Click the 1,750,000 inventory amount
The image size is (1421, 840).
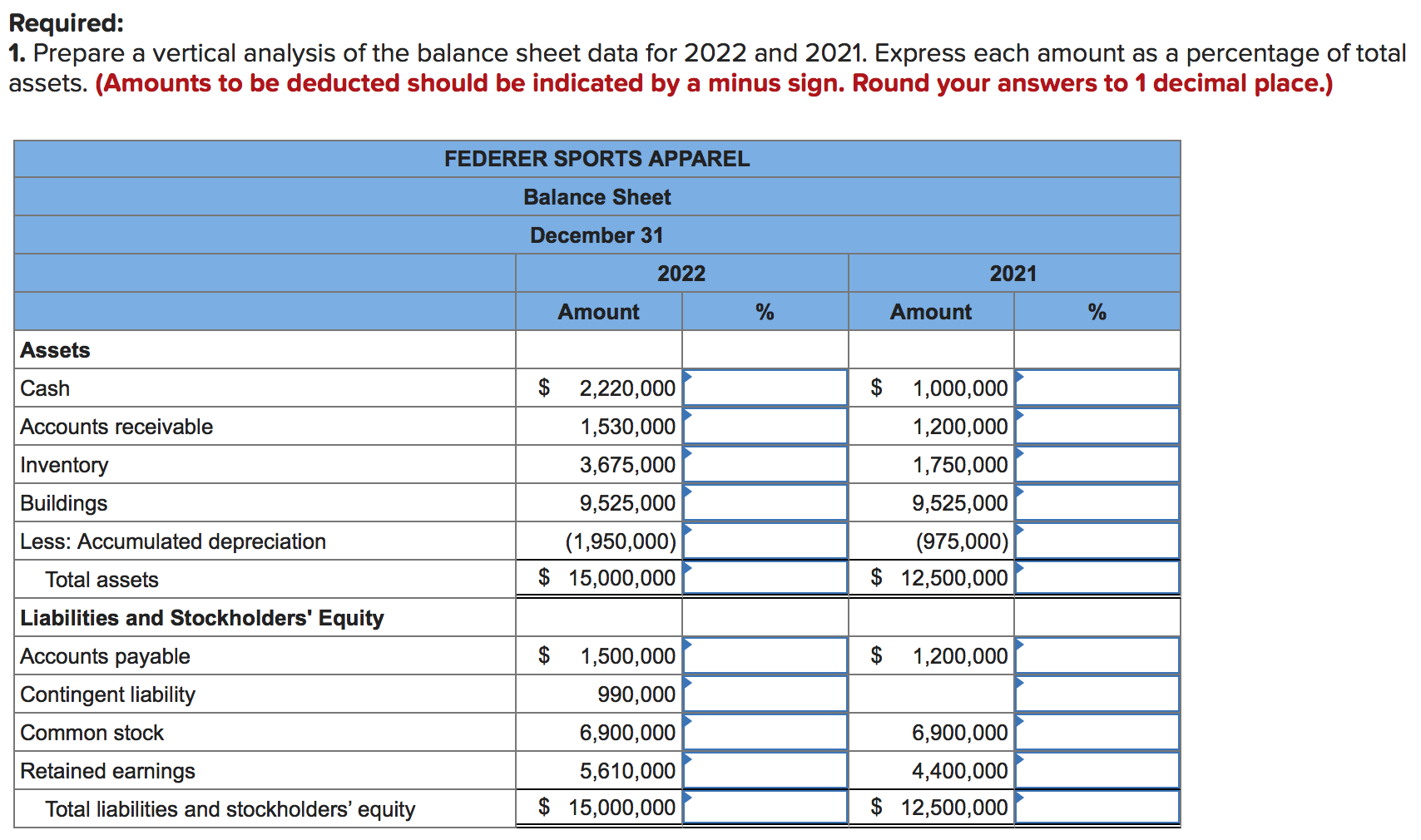coord(960,465)
